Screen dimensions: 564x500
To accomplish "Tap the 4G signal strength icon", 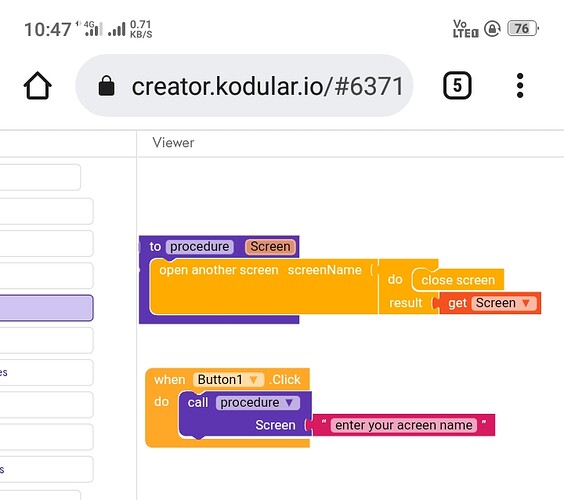I will tap(94, 29).
